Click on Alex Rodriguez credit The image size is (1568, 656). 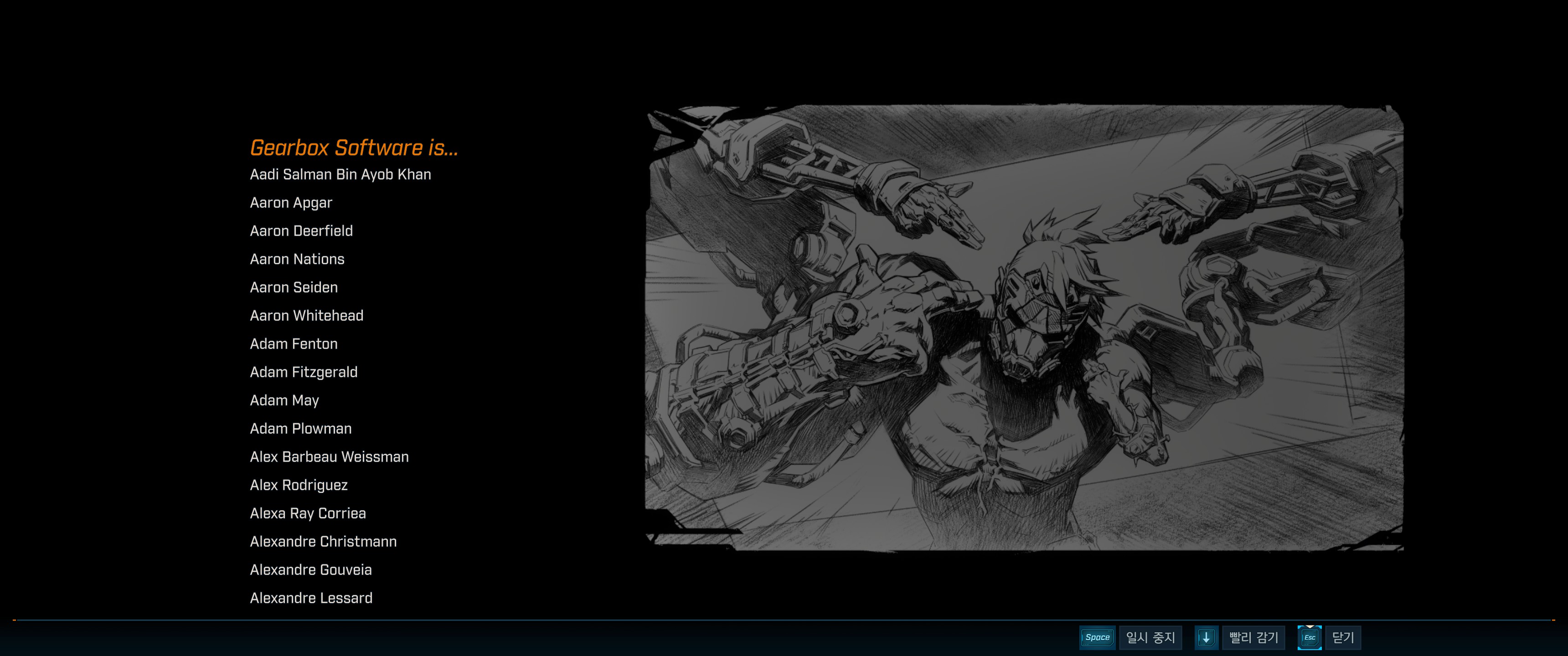tap(299, 486)
